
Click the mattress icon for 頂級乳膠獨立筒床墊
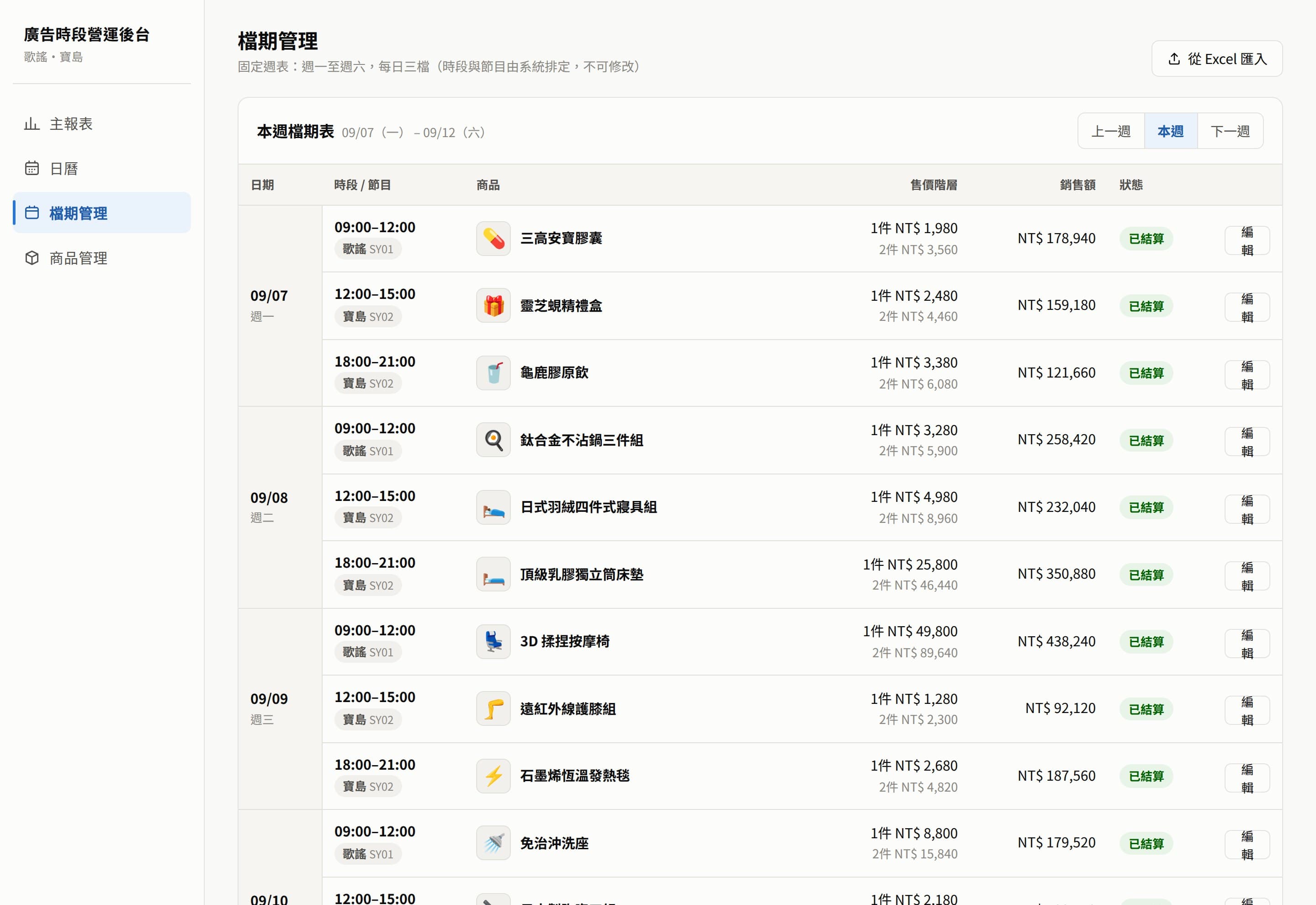[493, 575]
